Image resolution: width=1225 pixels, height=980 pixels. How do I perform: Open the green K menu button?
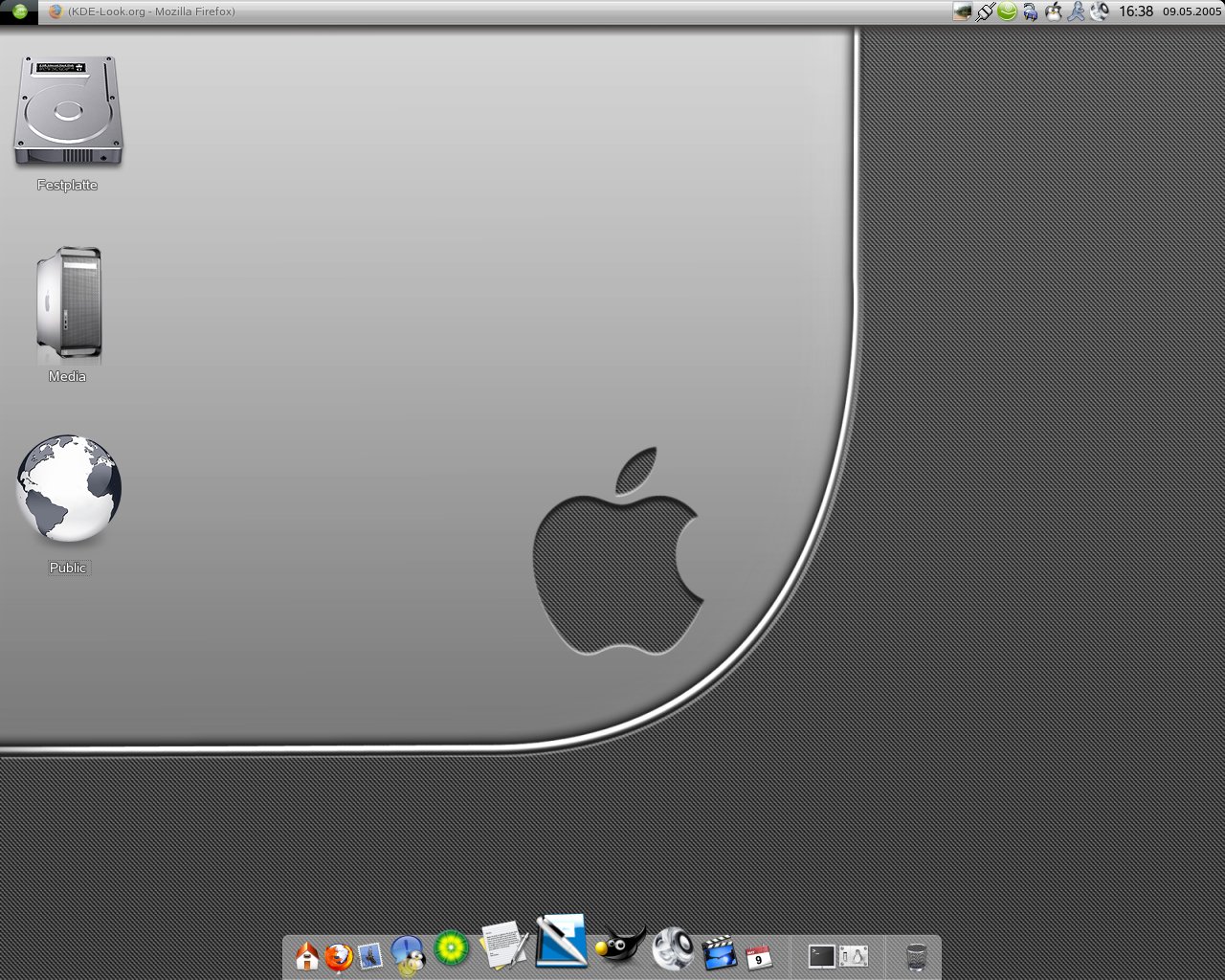click(19, 11)
